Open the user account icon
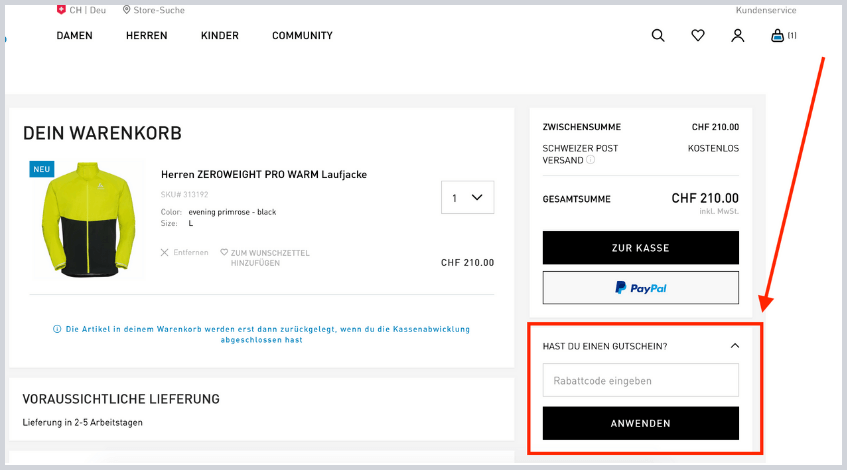Image resolution: width=847 pixels, height=470 pixels. pyautogui.click(x=738, y=36)
